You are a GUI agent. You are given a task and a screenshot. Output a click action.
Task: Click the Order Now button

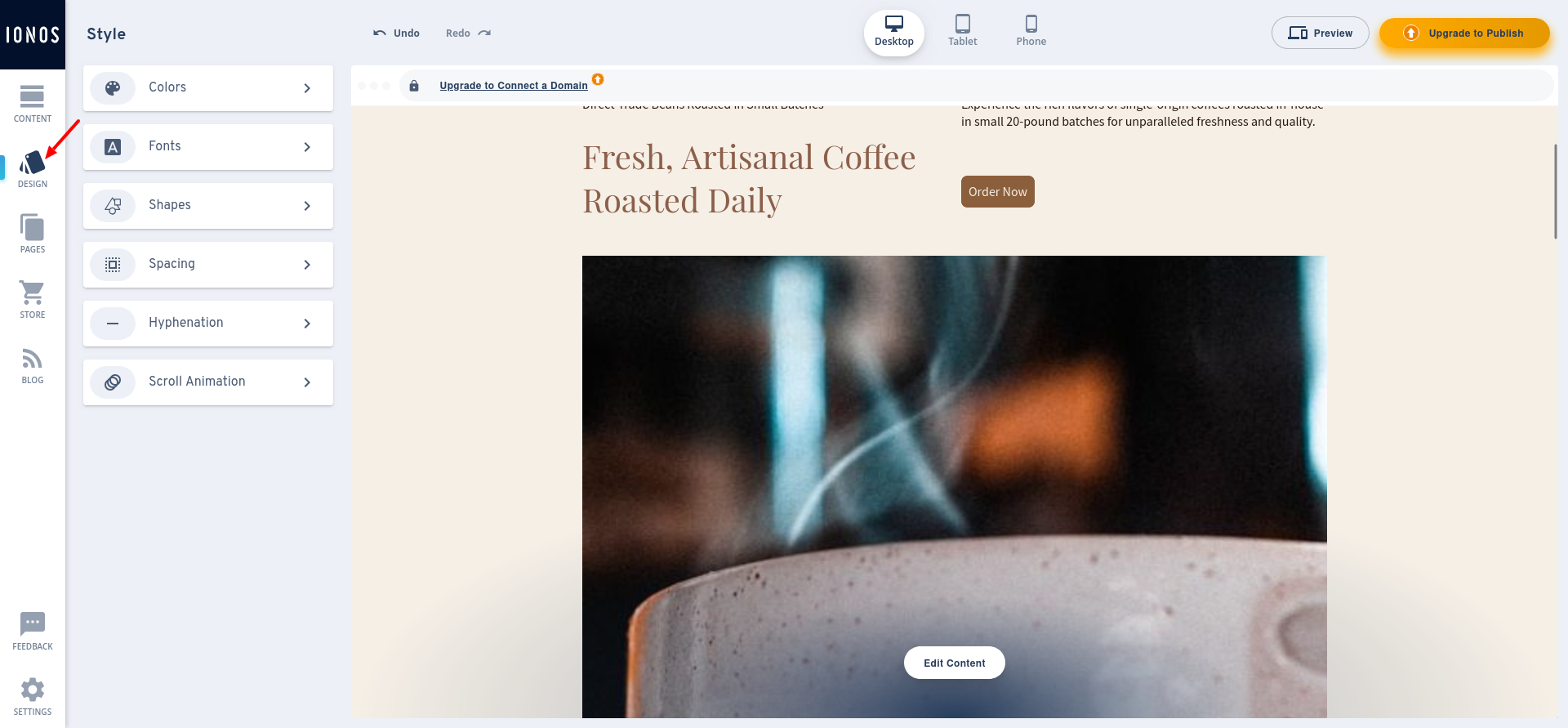point(998,192)
